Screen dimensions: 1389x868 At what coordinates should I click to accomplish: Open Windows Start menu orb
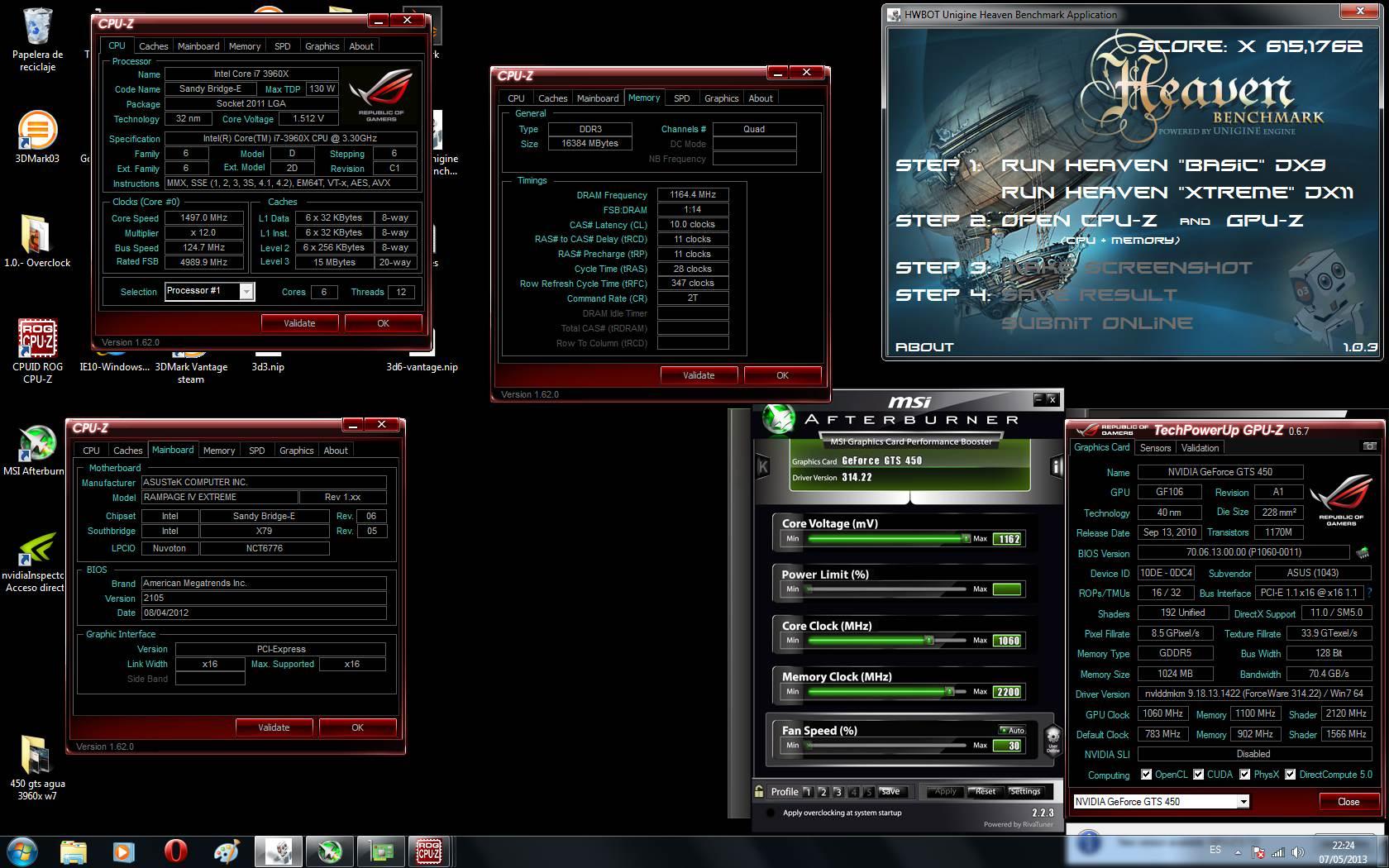point(22,851)
